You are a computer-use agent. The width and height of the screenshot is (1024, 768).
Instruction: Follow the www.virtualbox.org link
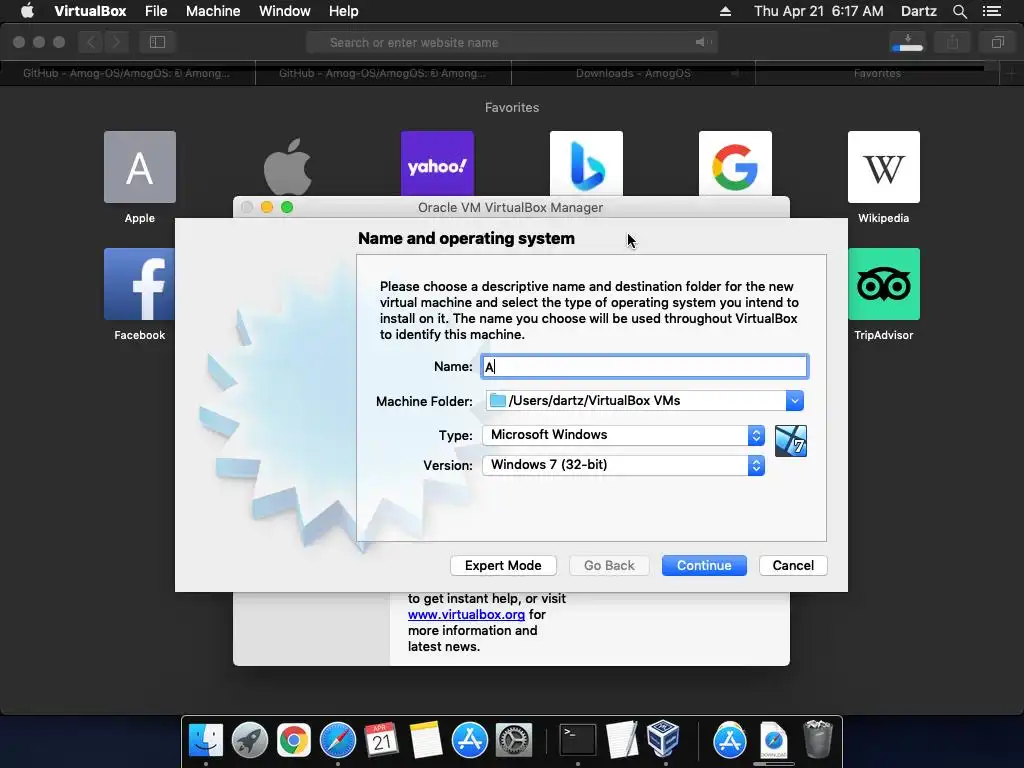coord(466,615)
